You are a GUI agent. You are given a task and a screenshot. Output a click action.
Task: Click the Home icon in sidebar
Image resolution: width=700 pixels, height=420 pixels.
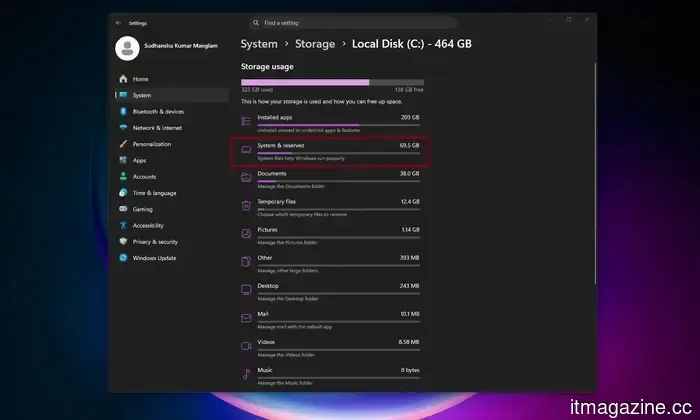point(123,79)
